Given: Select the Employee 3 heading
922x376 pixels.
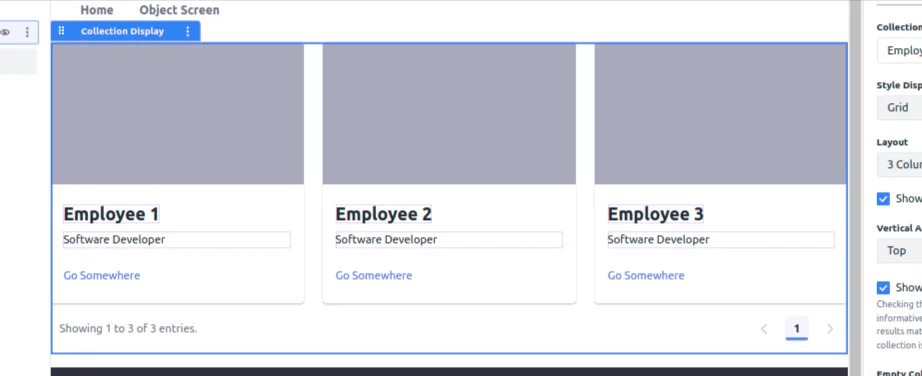Looking at the screenshot, I should [x=656, y=214].
